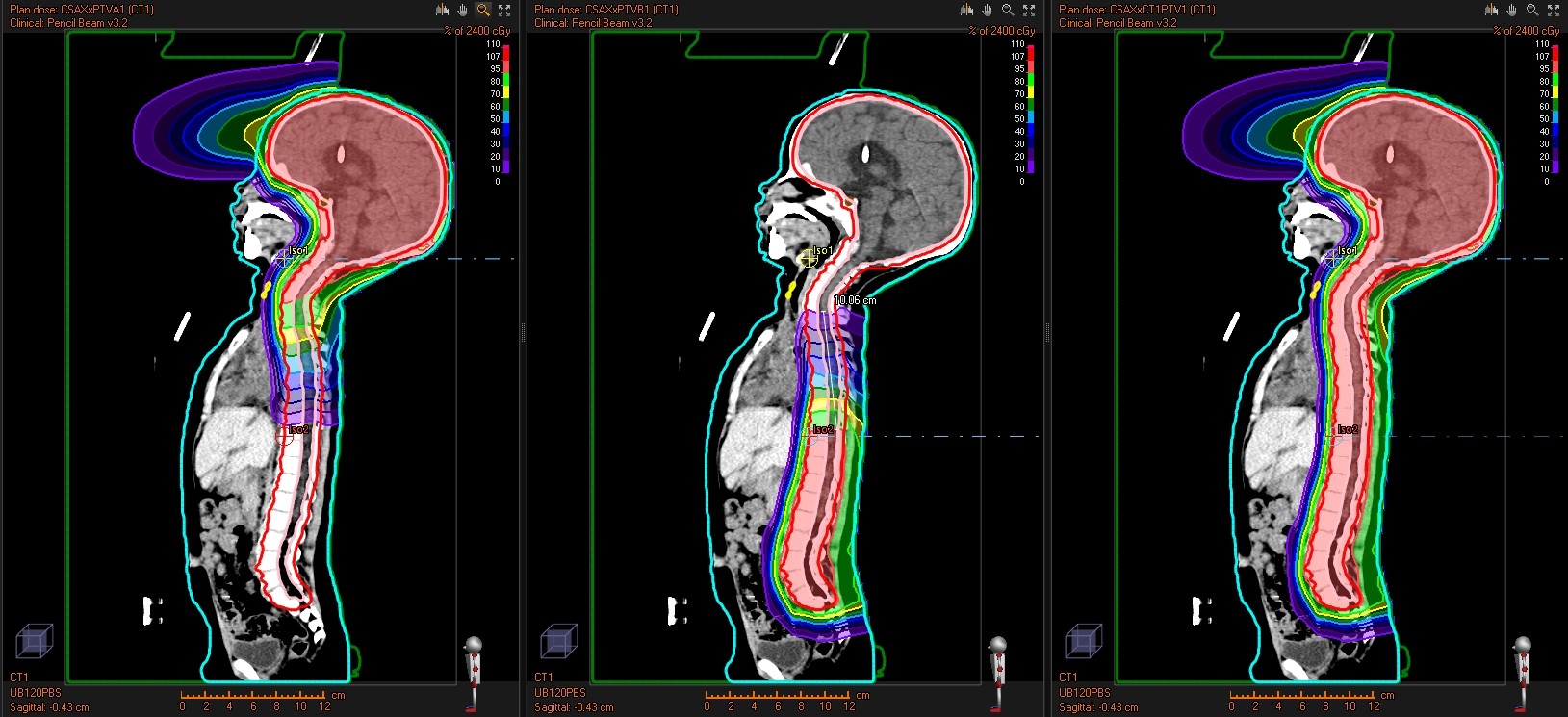Maximize the CSAXxPTVA1 dose view
The image size is (1568, 717).
[x=504, y=10]
